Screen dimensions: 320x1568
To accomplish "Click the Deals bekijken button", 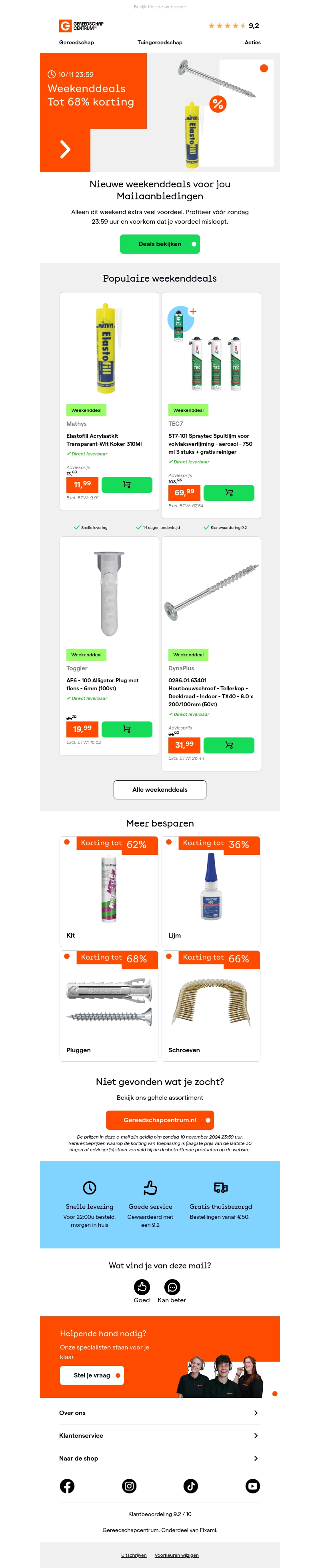I will click(x=160, y=244).
